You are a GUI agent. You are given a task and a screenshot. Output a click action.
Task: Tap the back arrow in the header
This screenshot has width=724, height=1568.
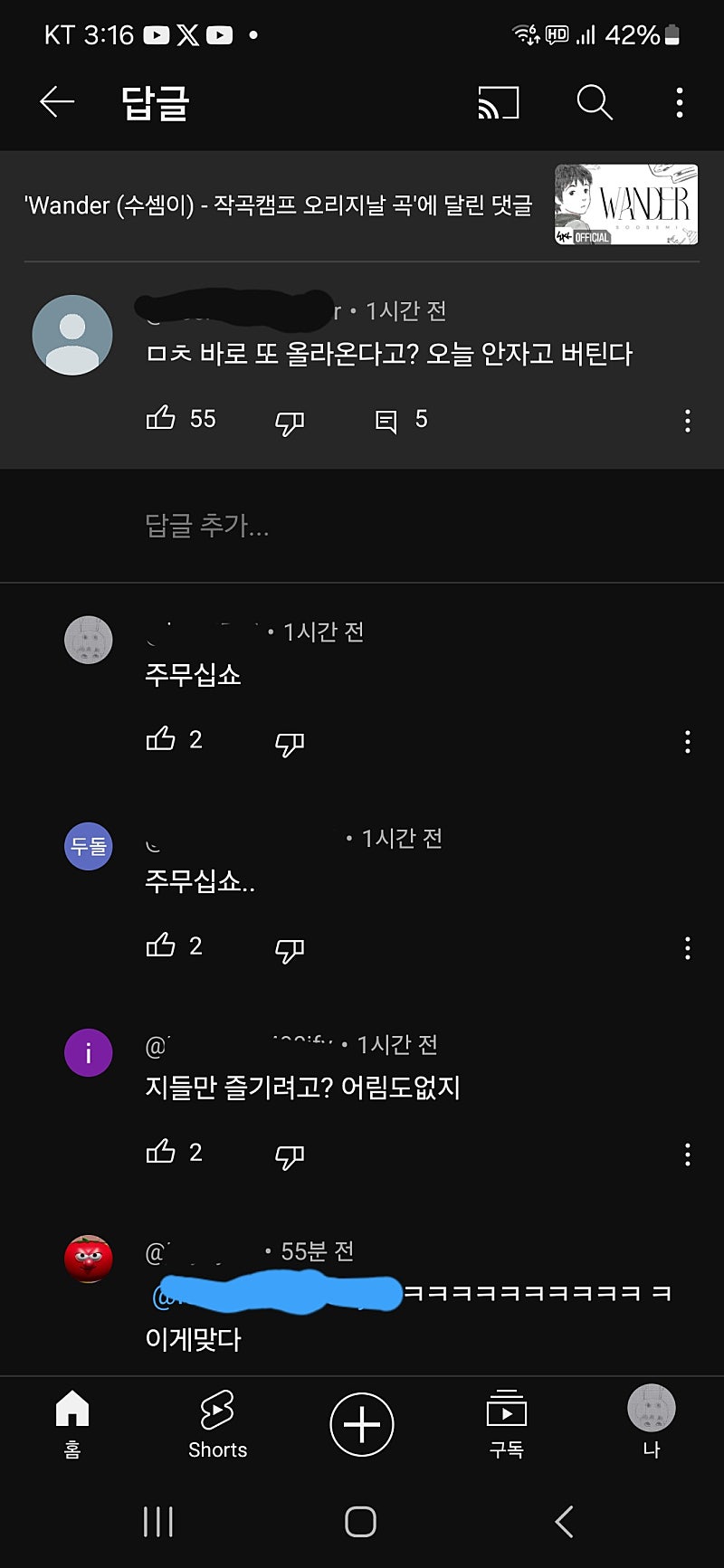(57, 102)
